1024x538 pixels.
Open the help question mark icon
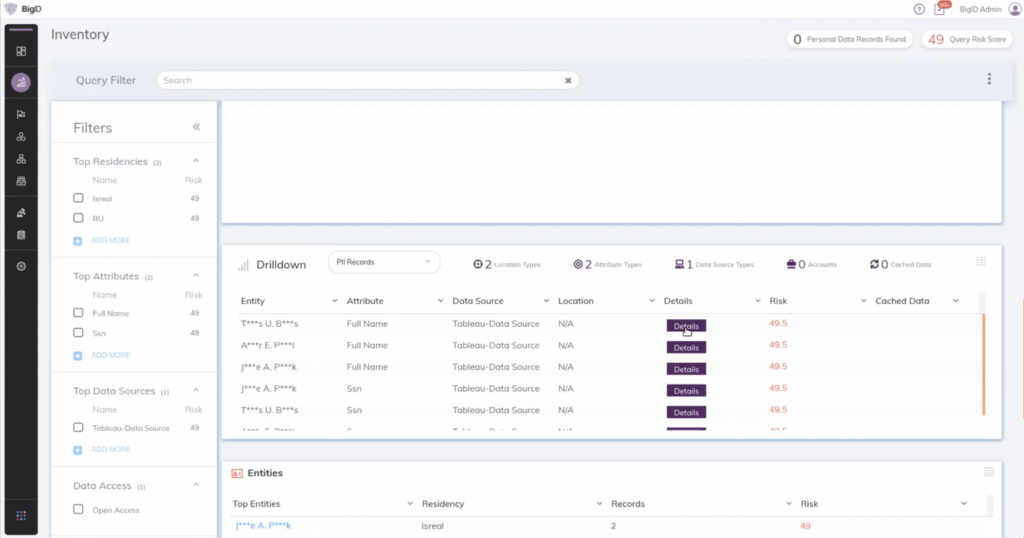(x=919, y=9)
